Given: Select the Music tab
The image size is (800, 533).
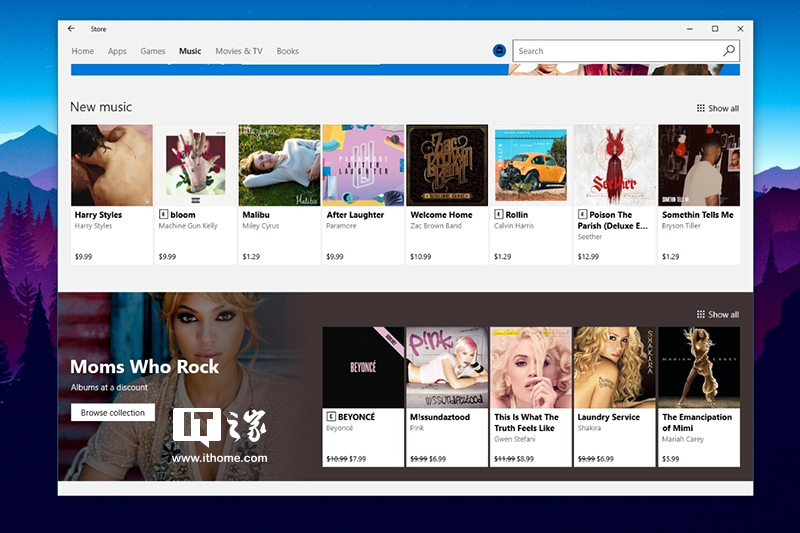Looking at the screenshot, I should tap(190, 51).
